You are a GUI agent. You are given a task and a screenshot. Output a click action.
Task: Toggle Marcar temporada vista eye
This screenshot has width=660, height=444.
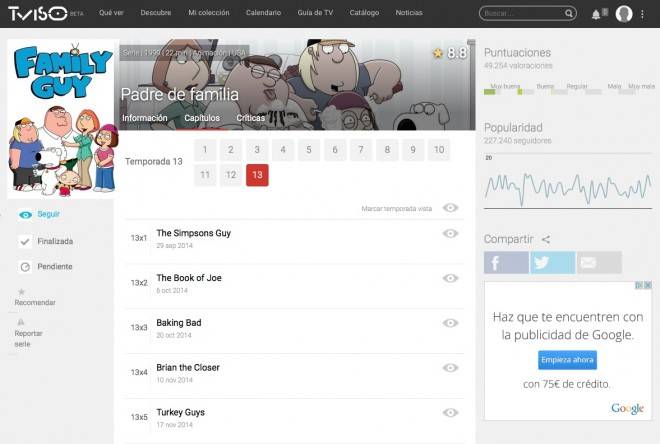pyautogui.click(x=450, y=208)
